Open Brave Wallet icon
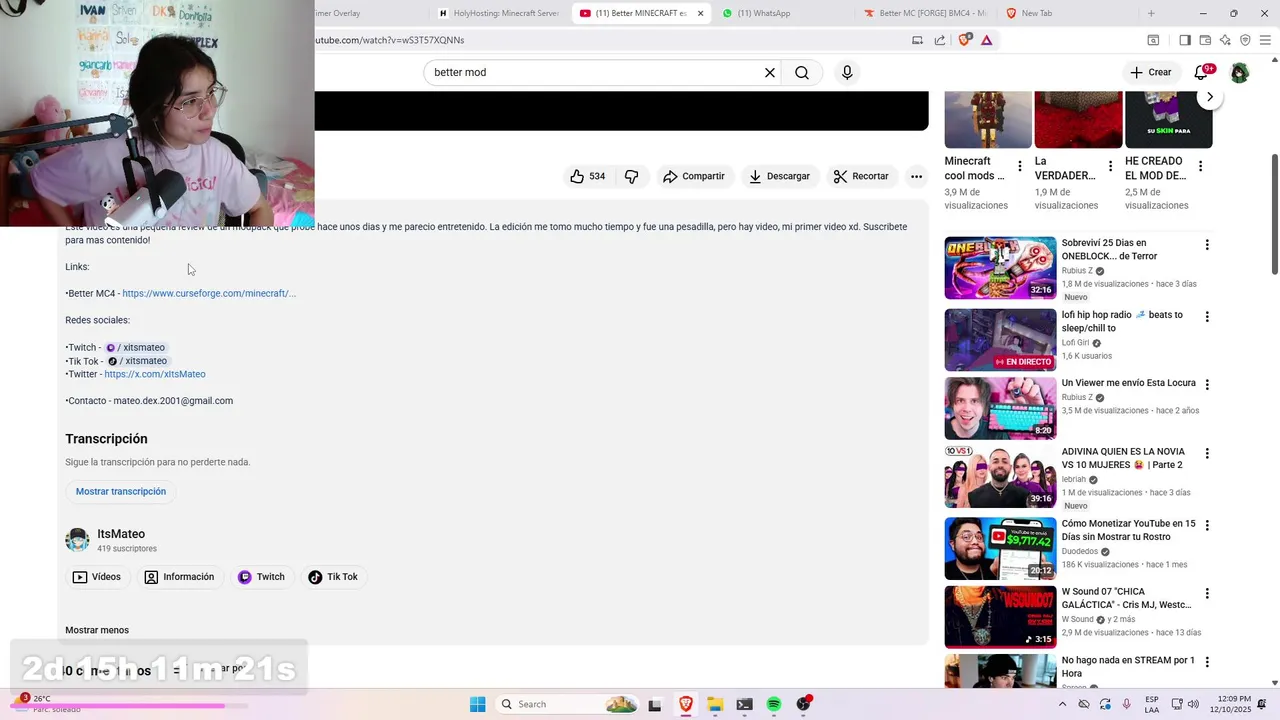The width and height of the screenshot is (1280, 720). (1205, 40)
